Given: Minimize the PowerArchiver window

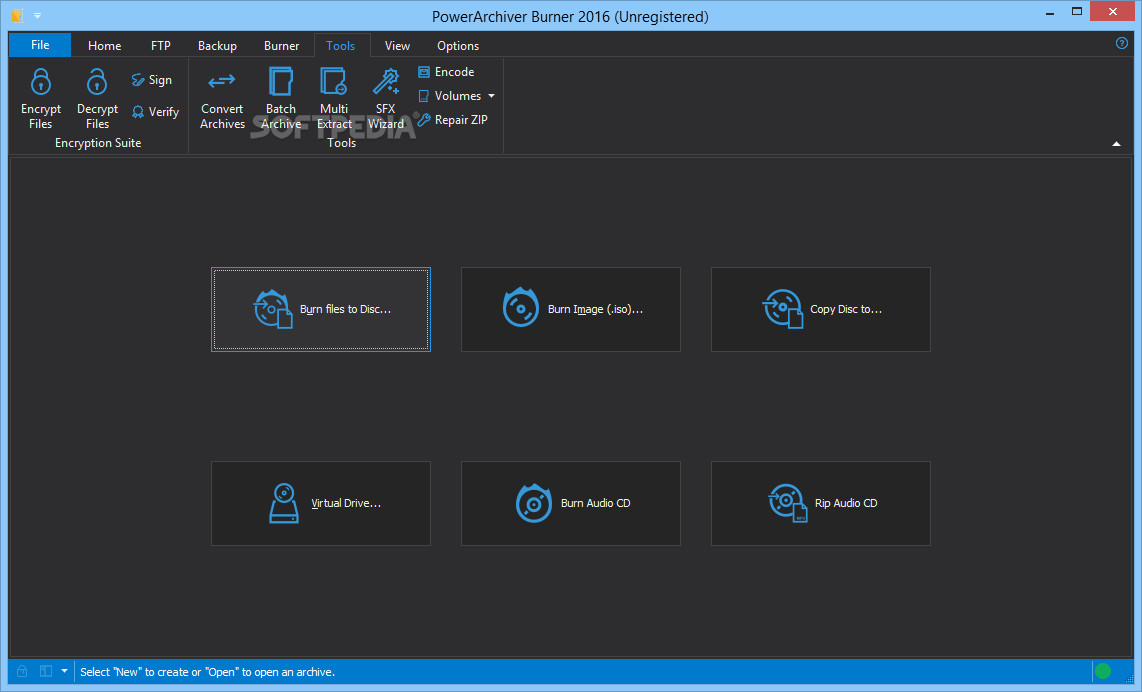Looking at the screenshot, I should (1050, 14).
